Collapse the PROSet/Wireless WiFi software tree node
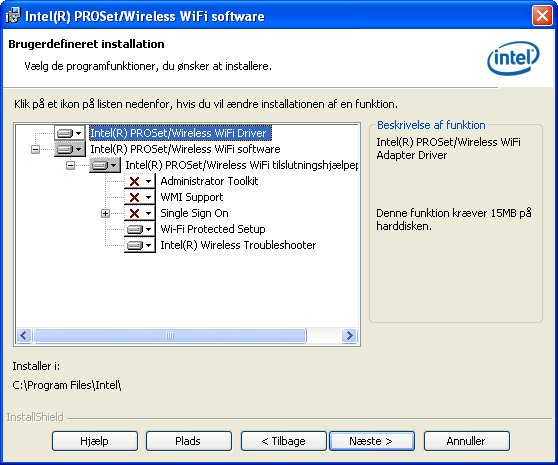 pos(35,149)
